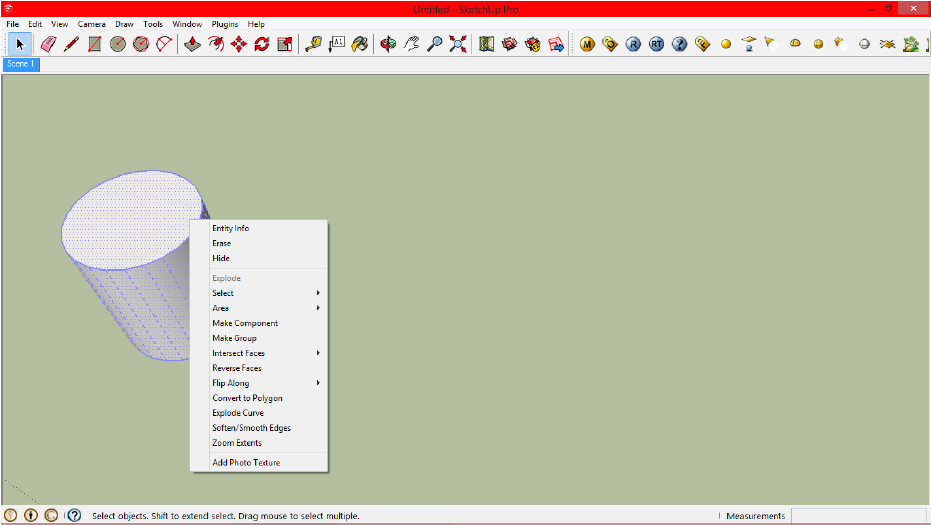Open the Extension Warehouse icon

(533, 44)
